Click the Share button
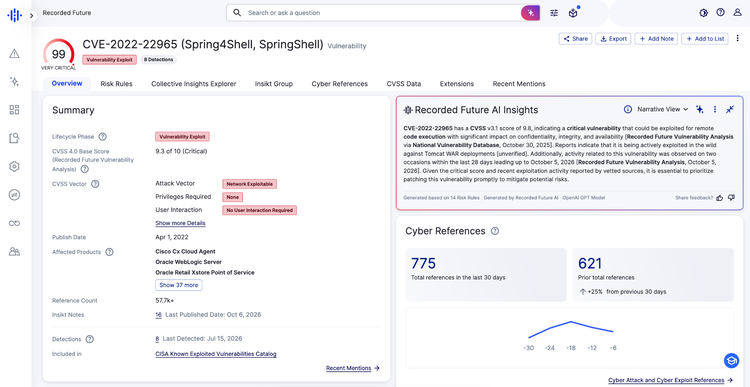750x387 pixels. coord(575,39)
